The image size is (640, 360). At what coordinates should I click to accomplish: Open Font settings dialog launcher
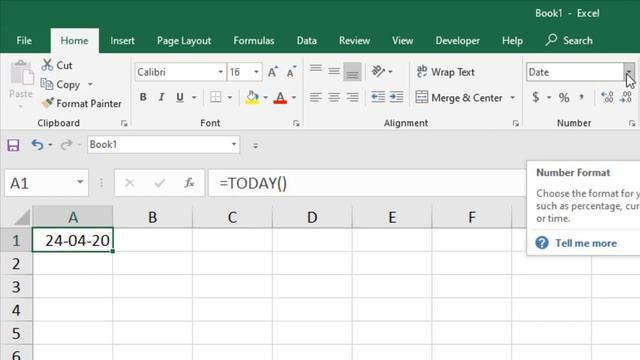(296, 123)
